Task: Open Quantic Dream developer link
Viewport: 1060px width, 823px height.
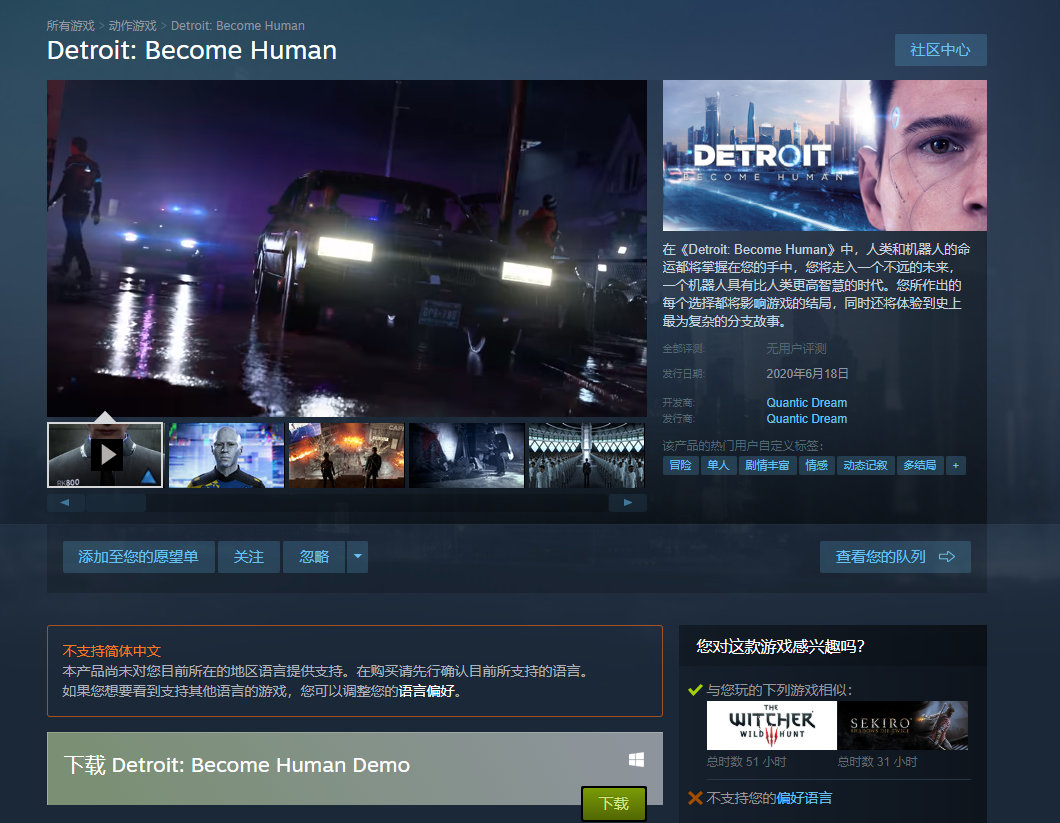Action: [806, 402]
